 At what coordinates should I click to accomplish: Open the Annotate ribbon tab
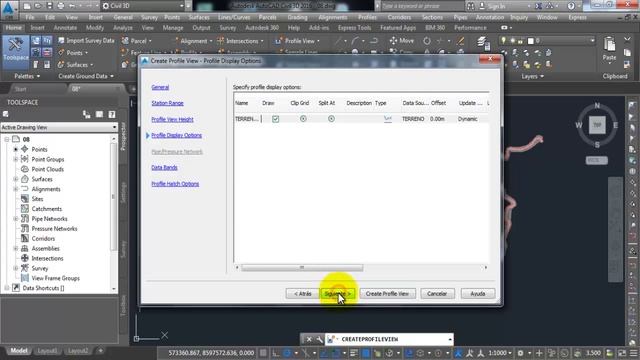point(65,28)
